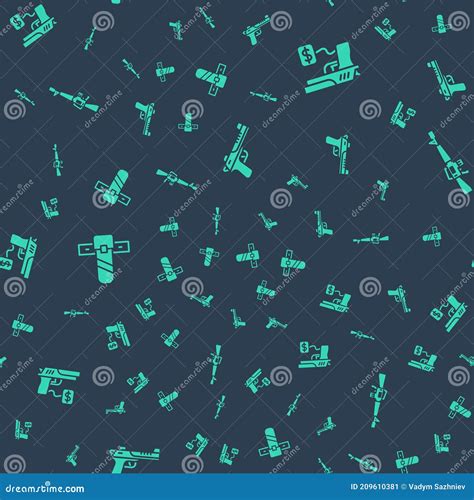Click the vertical sniper rifle at lower right
Viewport: 474px width, 500px height.
(379, 400)
